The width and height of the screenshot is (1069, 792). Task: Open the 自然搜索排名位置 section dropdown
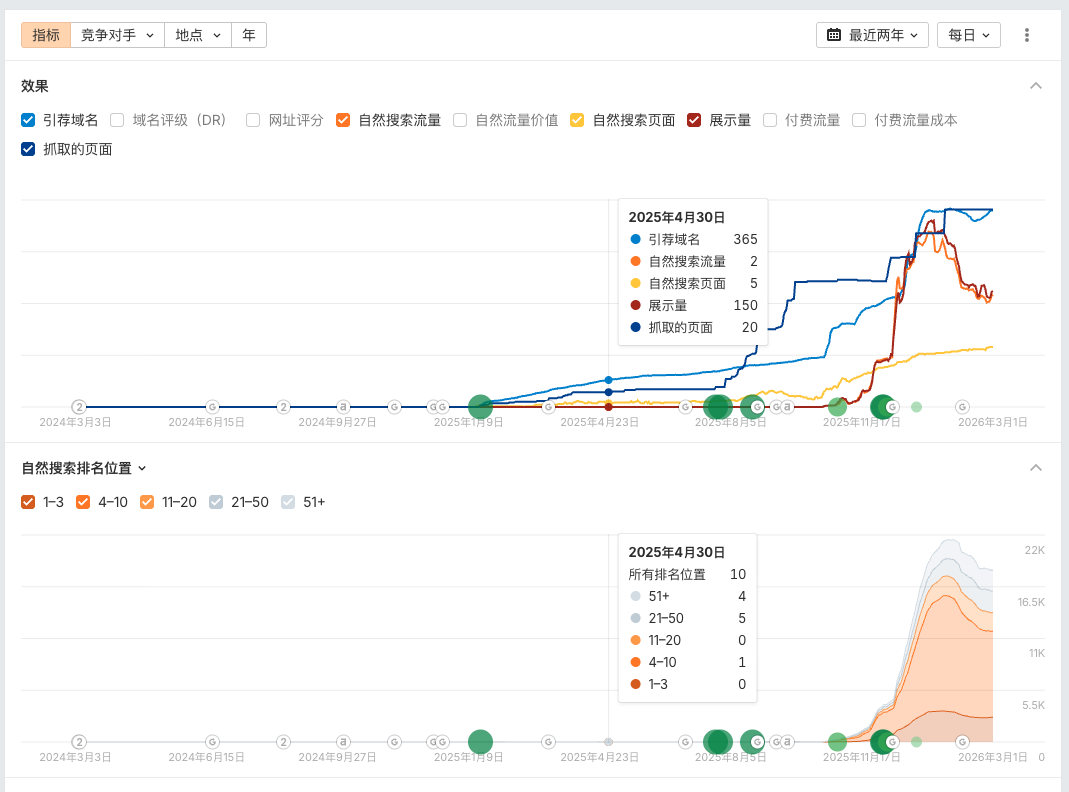point(84,468)
